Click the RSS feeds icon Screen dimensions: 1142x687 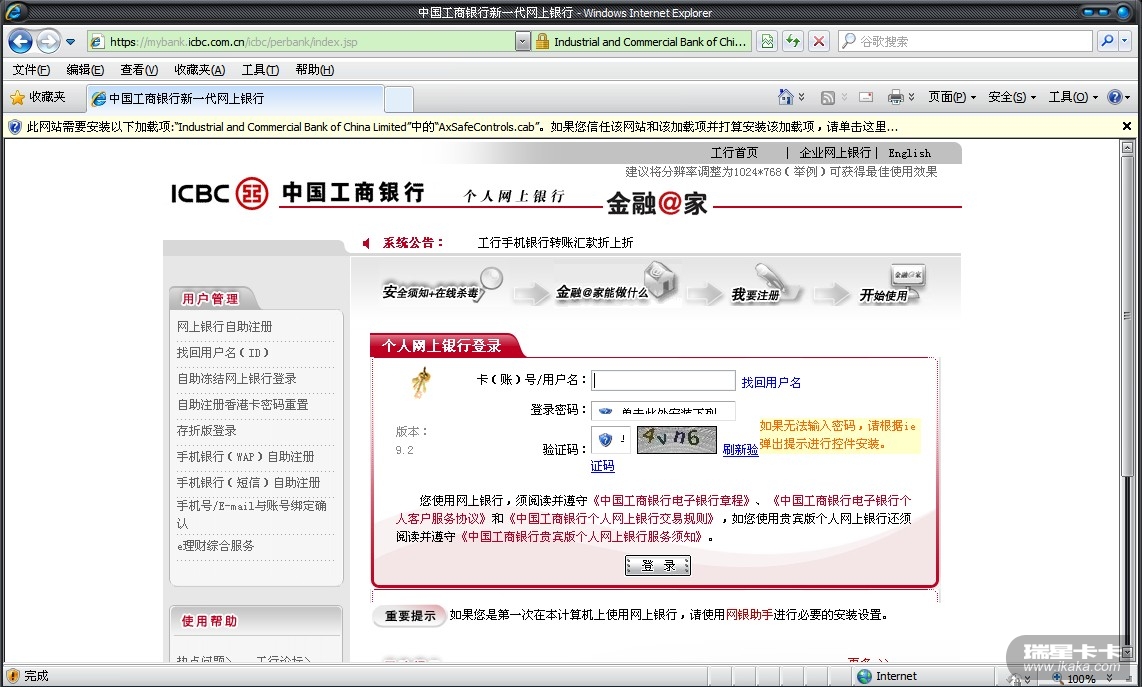(x=827, y=98)
